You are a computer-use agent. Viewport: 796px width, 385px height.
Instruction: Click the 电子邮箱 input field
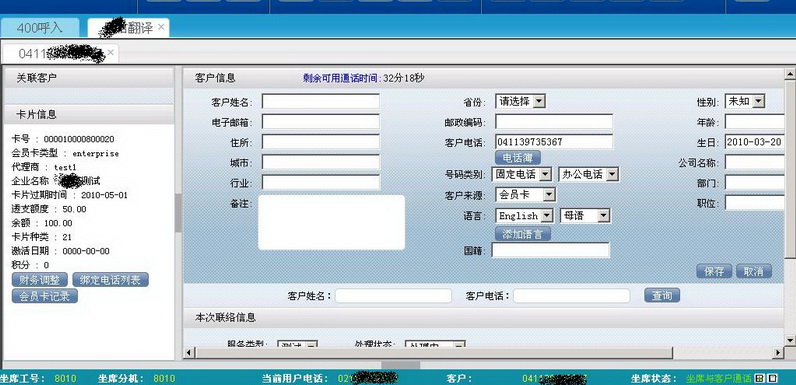click(321, 122)
